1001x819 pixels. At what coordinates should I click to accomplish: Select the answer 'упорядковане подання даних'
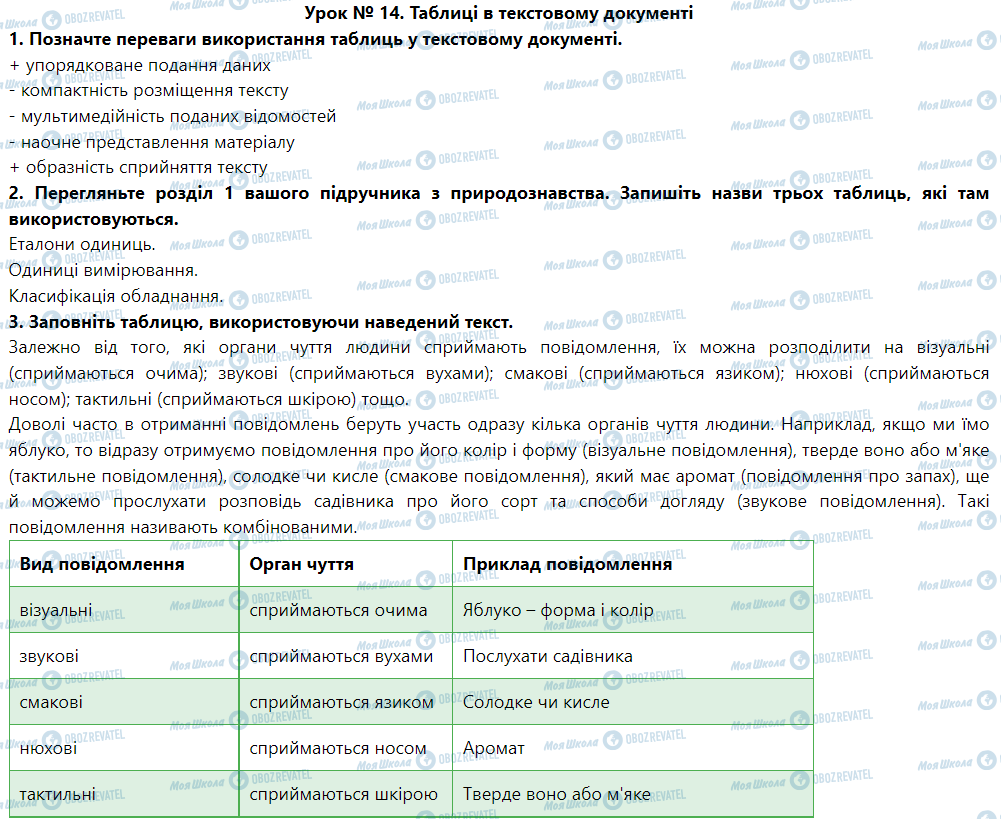tap(147, 65)
